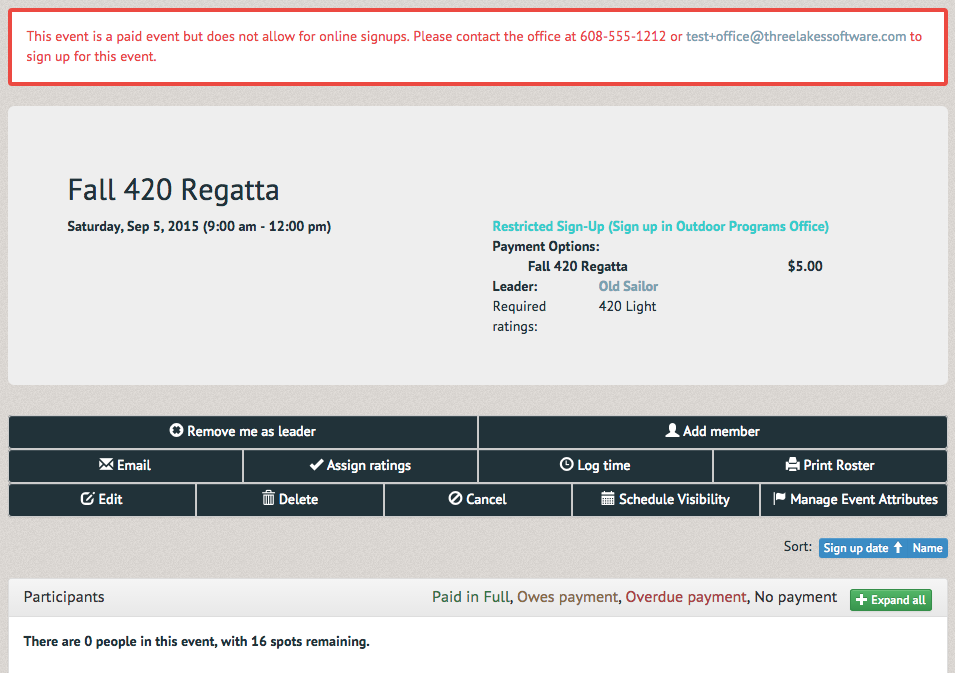The height and width of the screenshot is (673, 955).
Task: Open Schedule Visibility settings
Action: point(666,500)
